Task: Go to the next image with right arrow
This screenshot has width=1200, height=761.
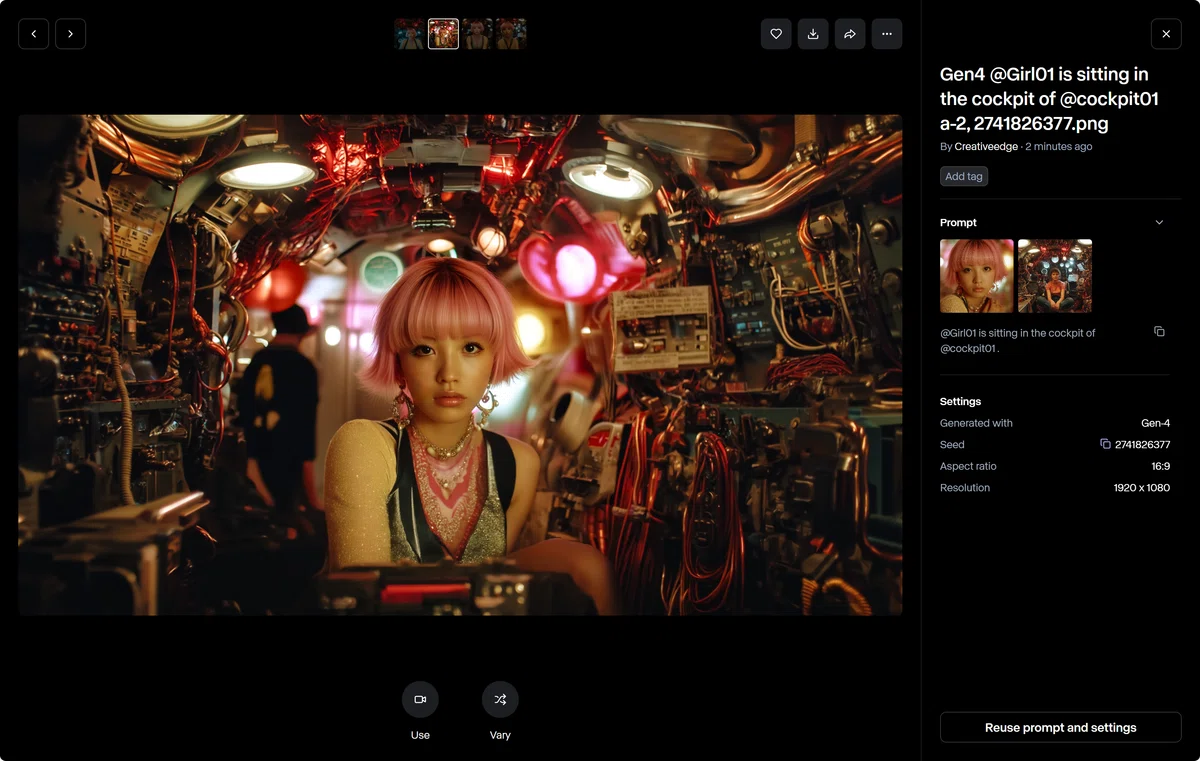Action: click(70, 34)
